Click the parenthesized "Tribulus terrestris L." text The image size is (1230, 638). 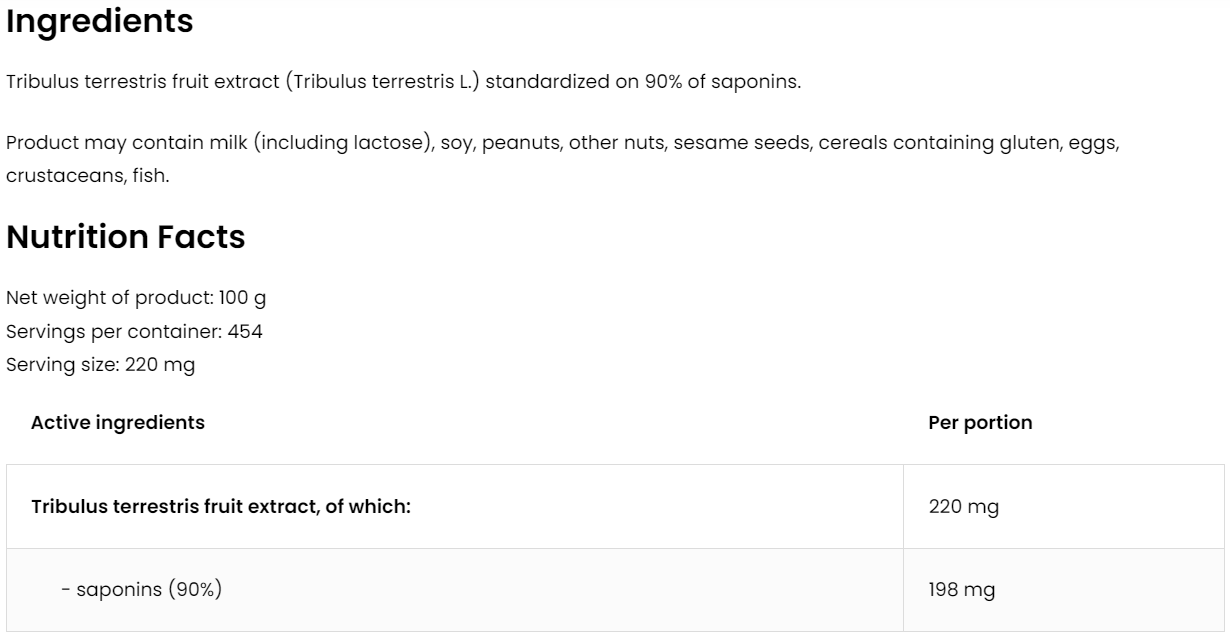pos(382,82)
